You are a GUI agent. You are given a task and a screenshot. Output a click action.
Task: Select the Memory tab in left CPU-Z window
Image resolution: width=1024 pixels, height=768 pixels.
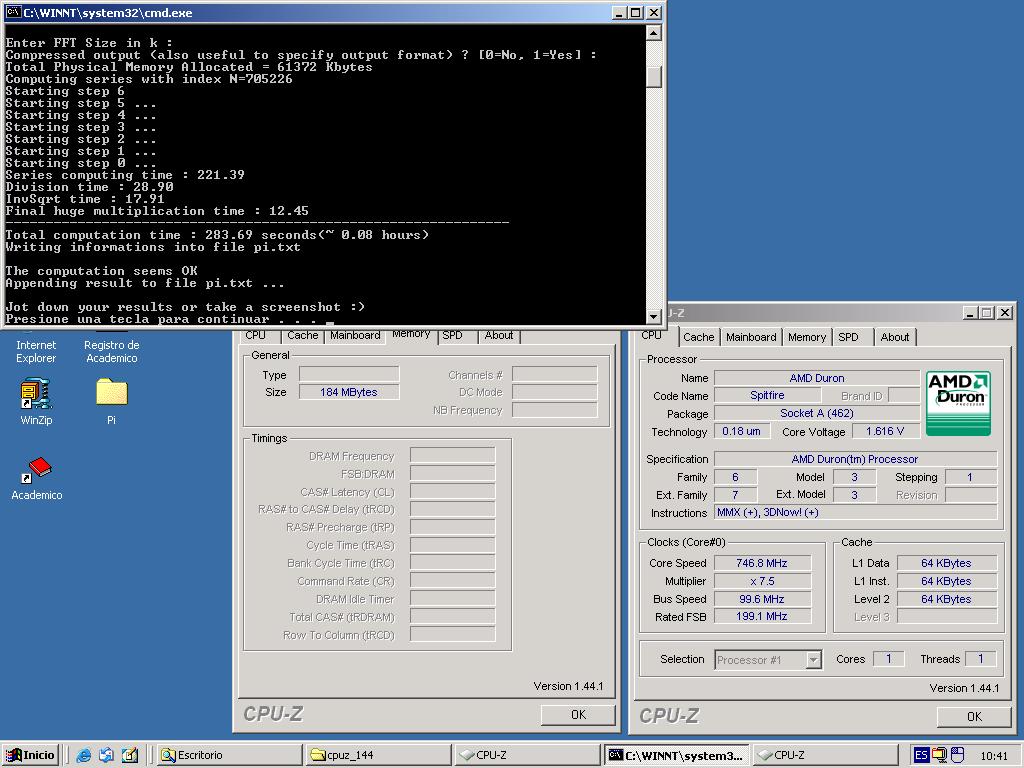pyautogui.click(x=411, y=333)
